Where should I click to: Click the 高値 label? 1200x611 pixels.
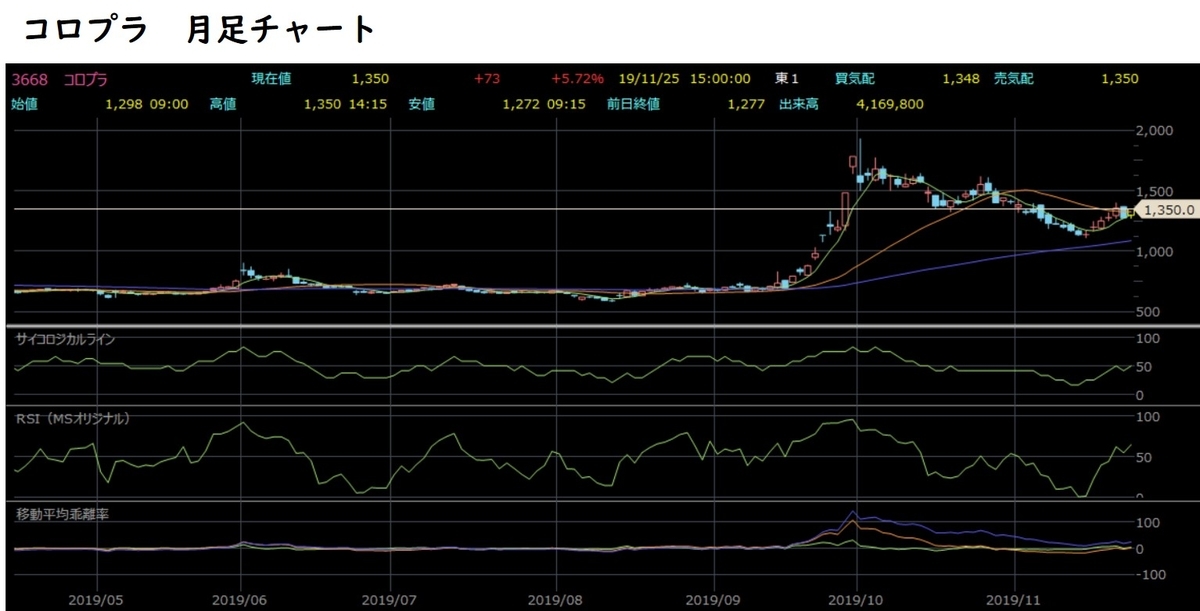221,103
